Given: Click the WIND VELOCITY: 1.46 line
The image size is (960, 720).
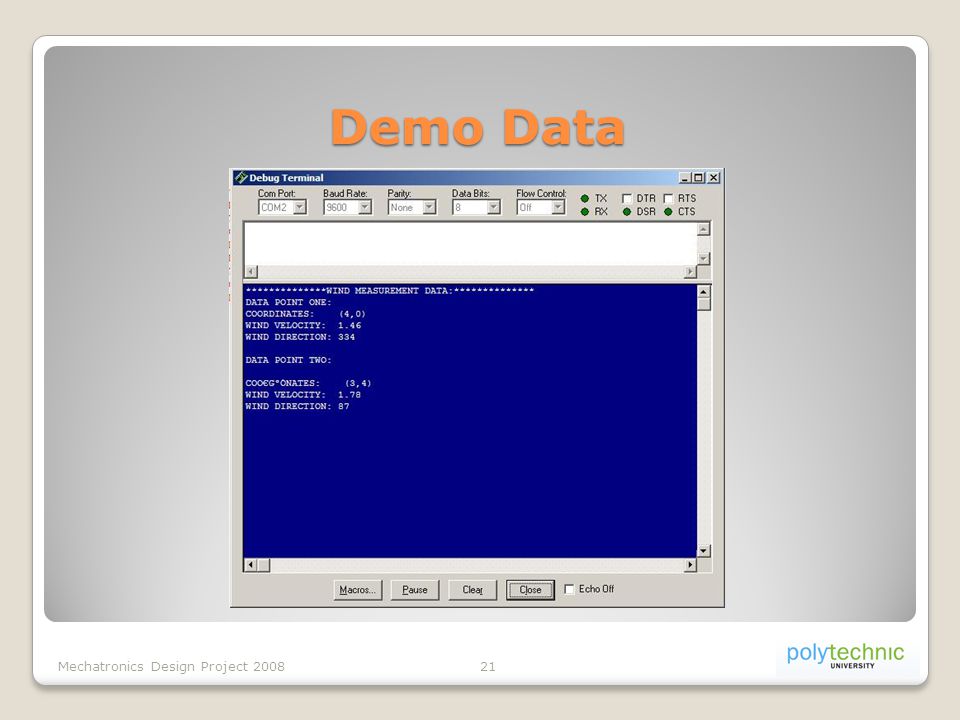Looking at the screenshot, I should tap(304, 326).
